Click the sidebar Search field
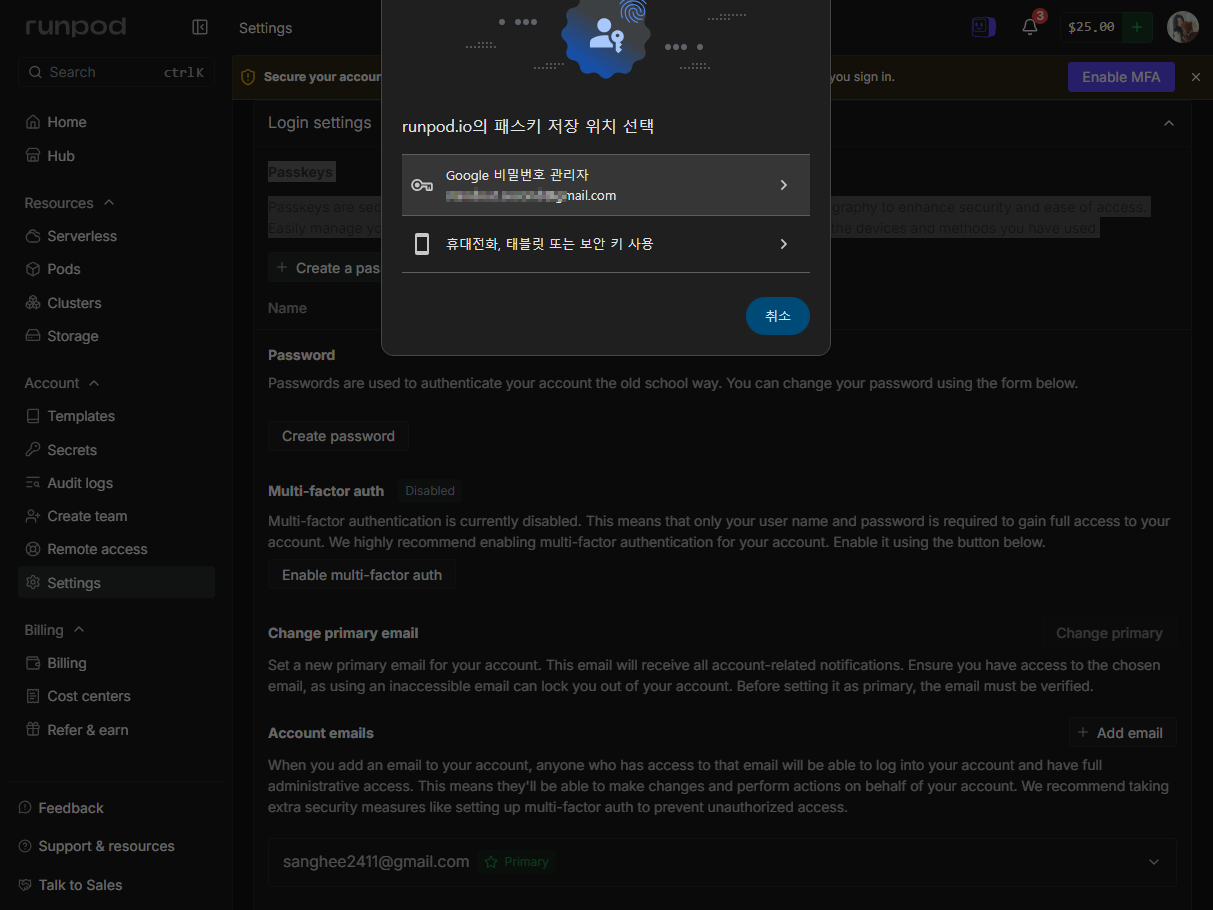 [x=116, y=72]
